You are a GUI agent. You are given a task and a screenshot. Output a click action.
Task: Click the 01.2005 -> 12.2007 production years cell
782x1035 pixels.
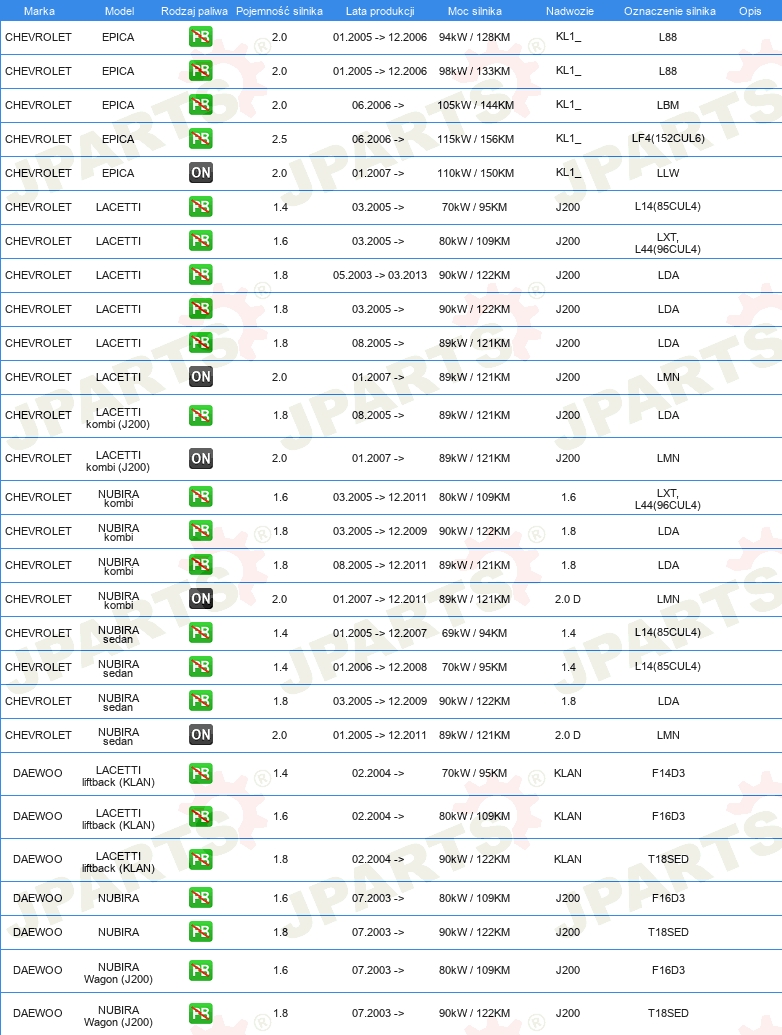point(380,633)
